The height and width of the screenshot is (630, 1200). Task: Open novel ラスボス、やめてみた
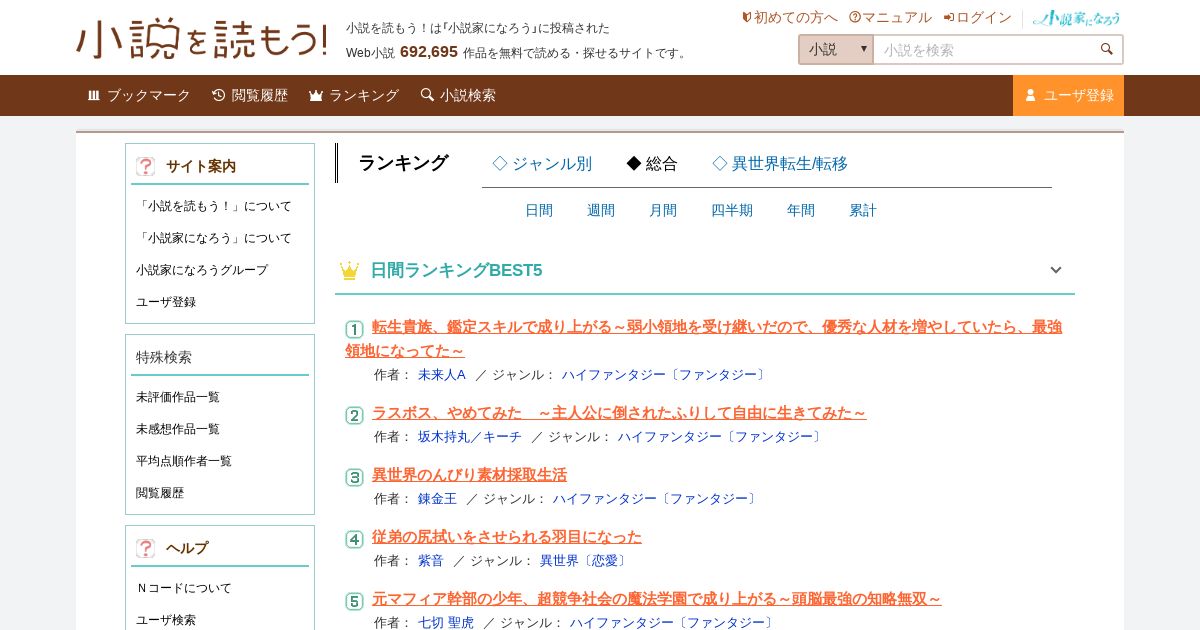tap(619, 413)
